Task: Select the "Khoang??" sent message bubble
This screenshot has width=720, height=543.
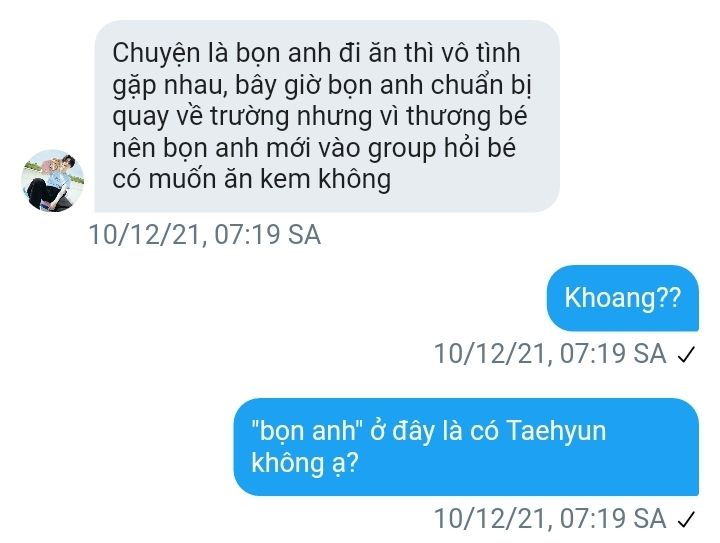Action: (x=623, y=298)
